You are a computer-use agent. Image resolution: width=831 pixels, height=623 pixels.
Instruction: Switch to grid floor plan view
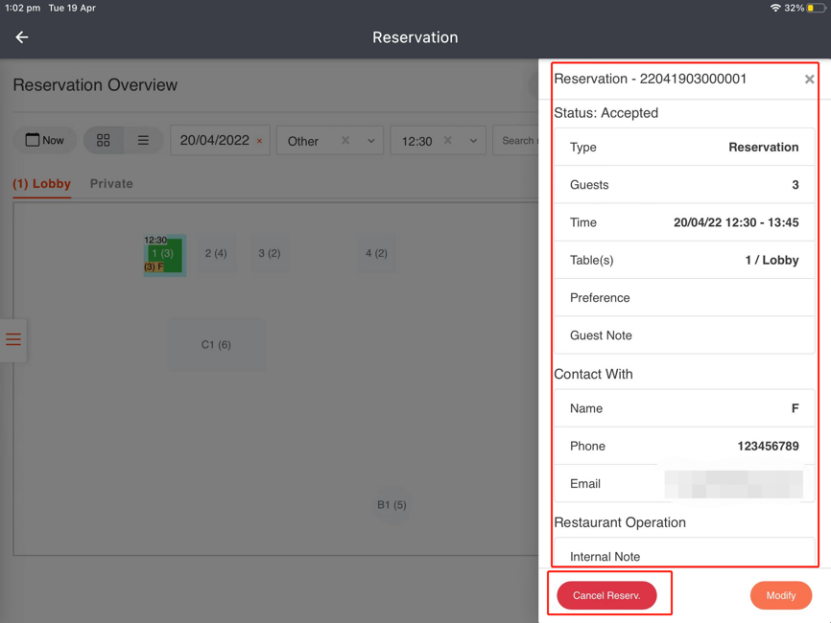(103, 141)
